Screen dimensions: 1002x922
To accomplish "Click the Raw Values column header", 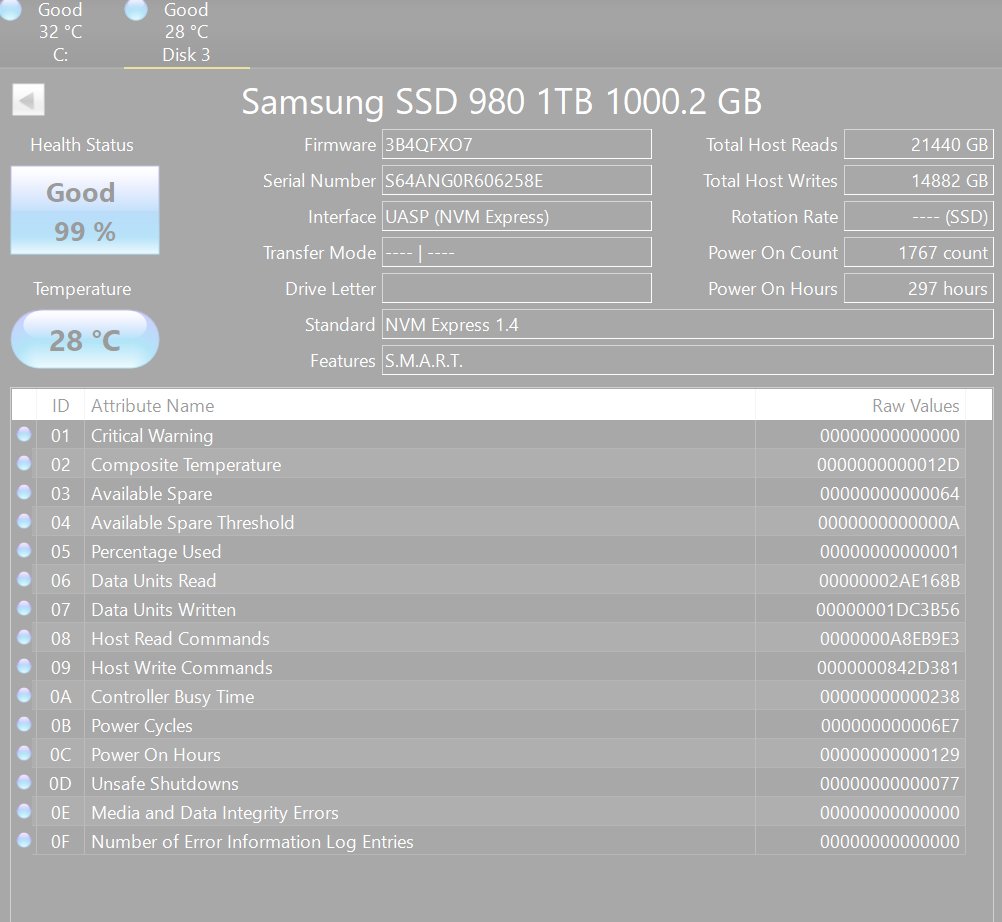I will (860, 406).
